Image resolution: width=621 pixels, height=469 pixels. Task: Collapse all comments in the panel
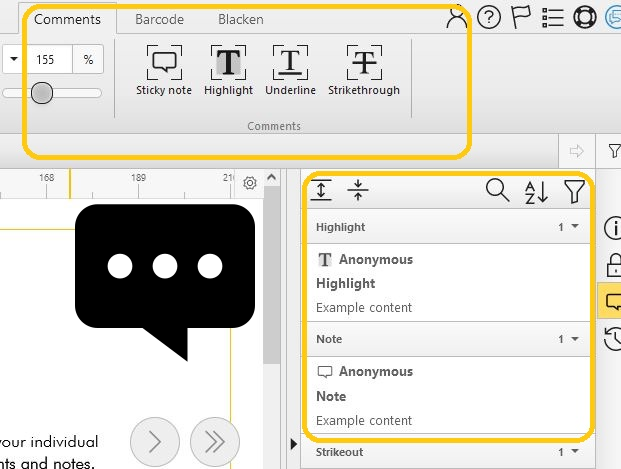pyautogui.click(x=358, y=190)
